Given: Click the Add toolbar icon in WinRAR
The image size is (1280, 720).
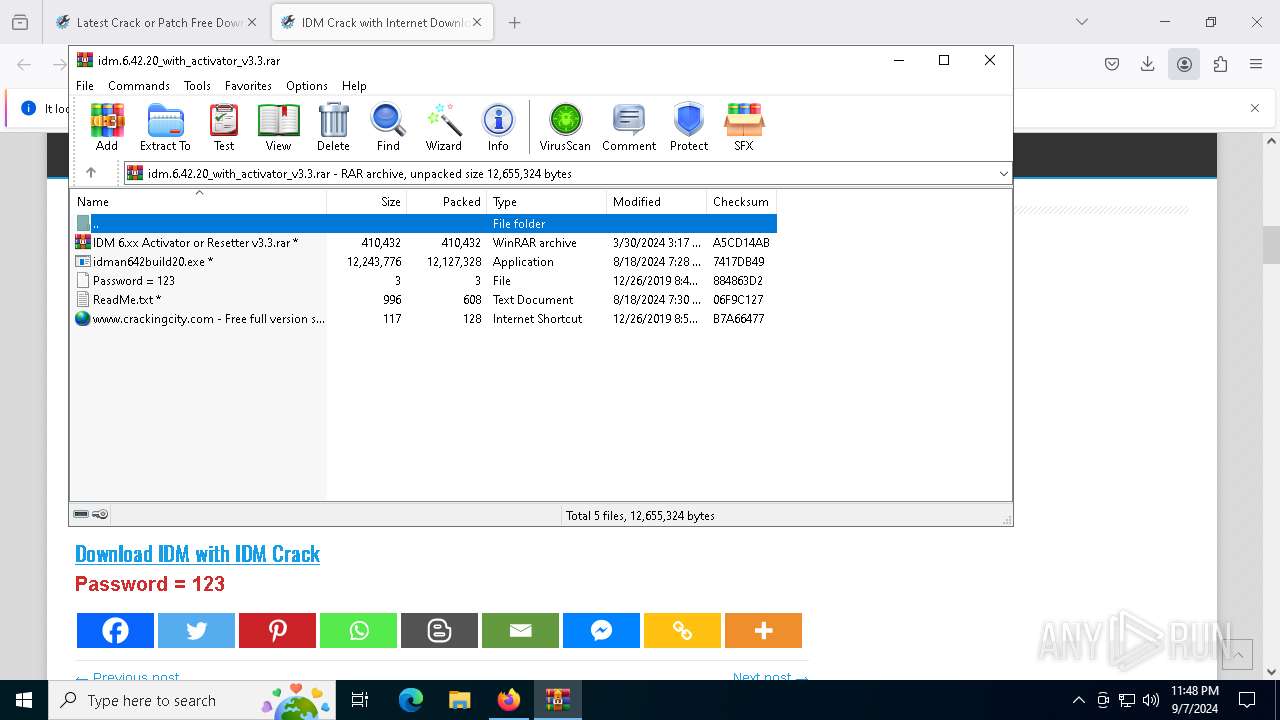Looking at the screenshot, I should pos(107,127).
